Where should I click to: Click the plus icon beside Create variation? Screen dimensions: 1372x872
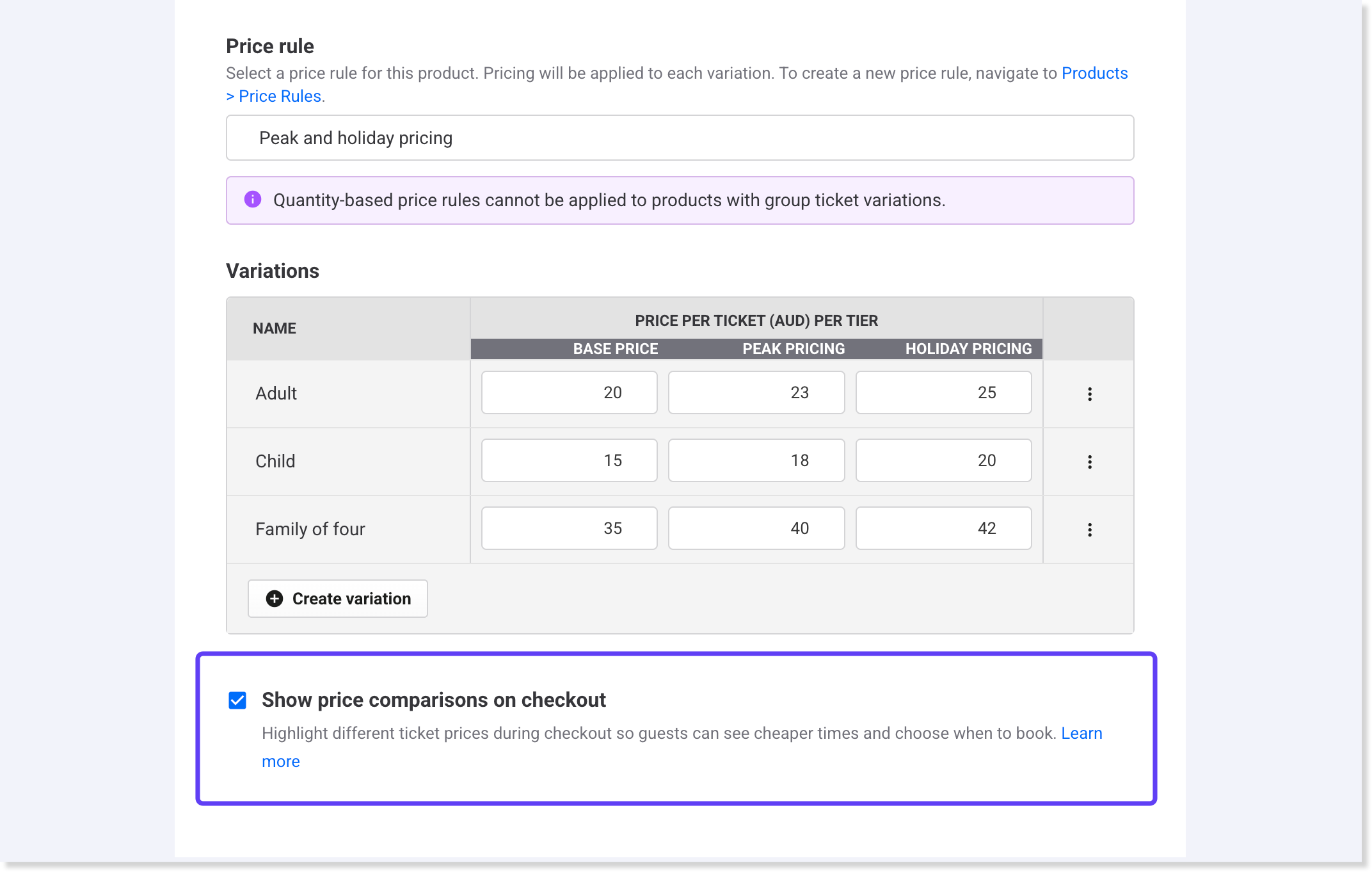pos(275,599)
